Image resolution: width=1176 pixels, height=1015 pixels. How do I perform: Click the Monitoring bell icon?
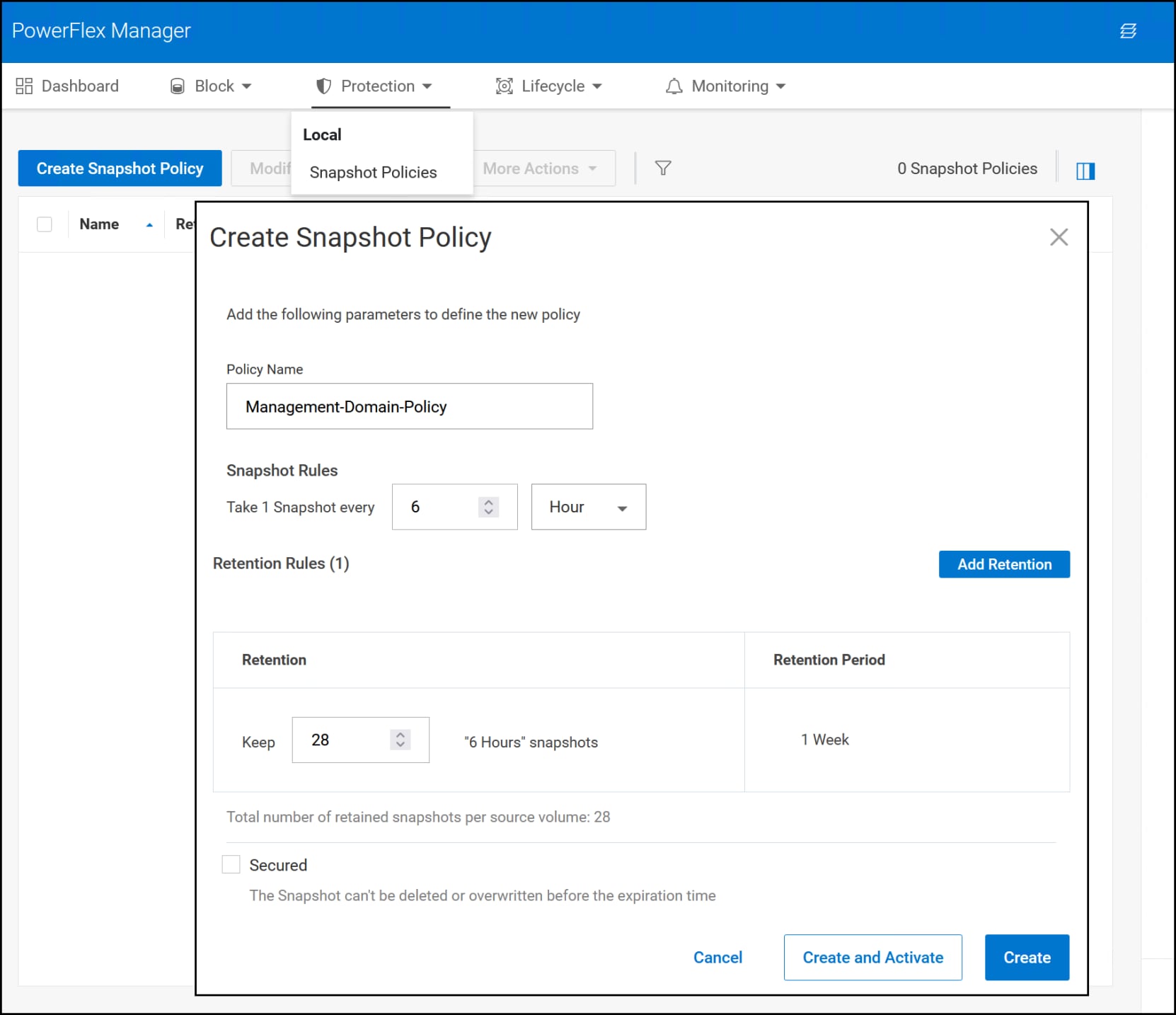coord(674,86)
